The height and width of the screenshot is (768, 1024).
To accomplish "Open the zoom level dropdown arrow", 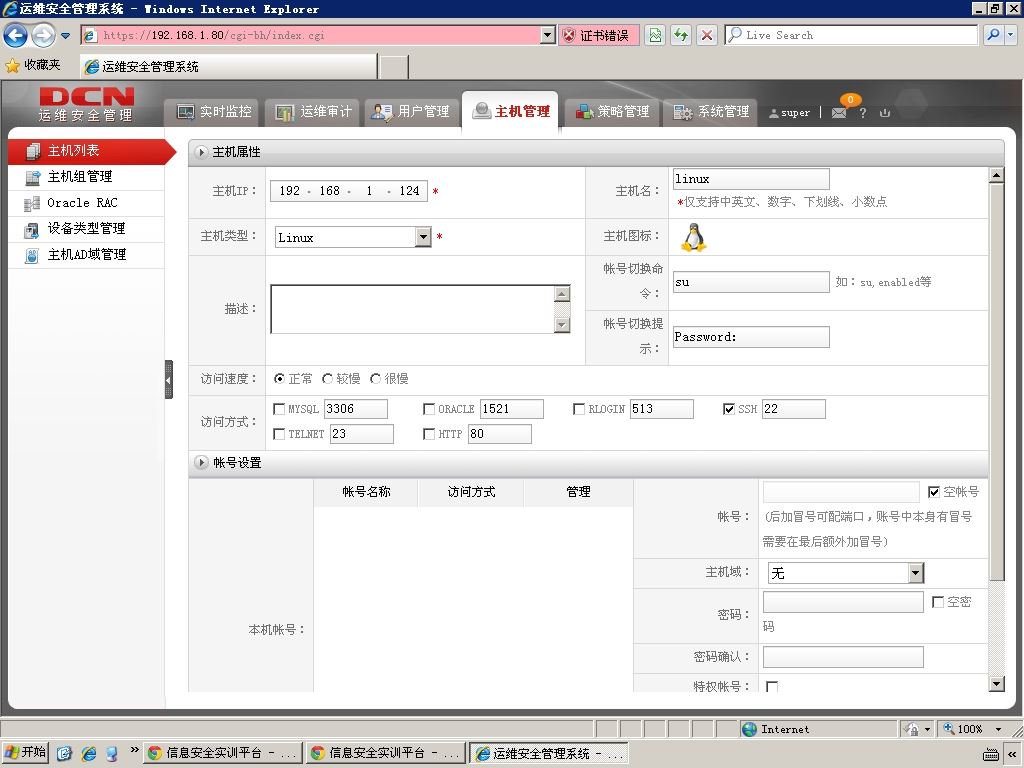I will click(999, 729).
